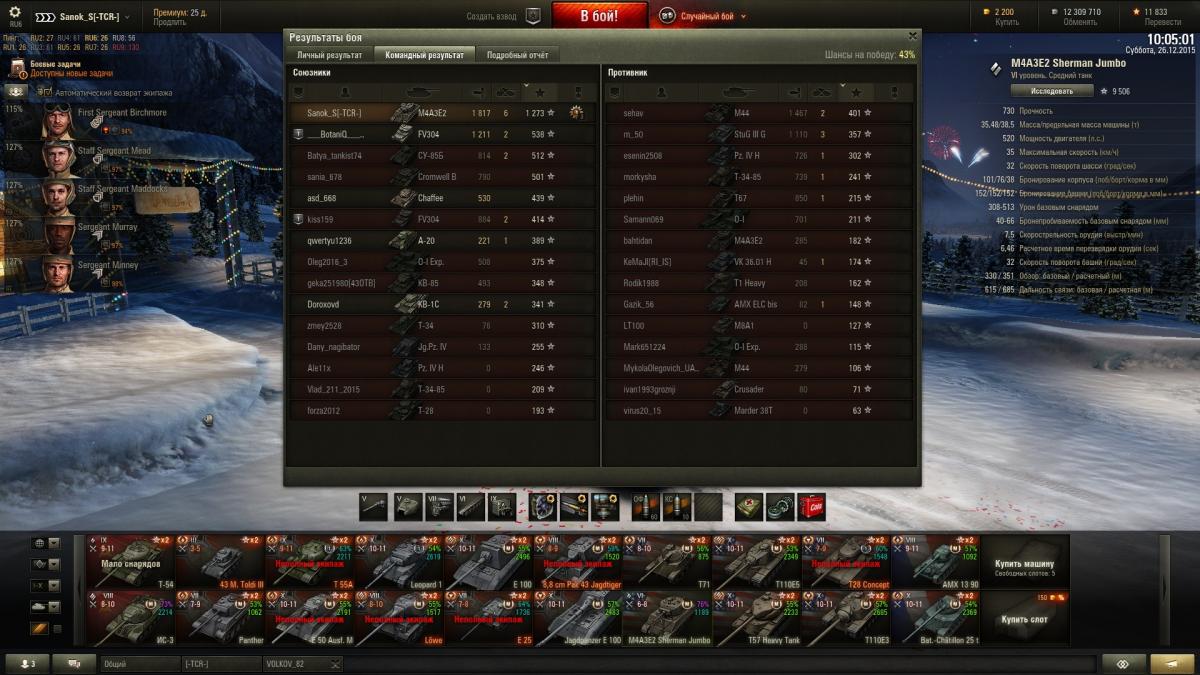The height and width of the screenshot is (675, 1200).
Task: Close the Результаты боя window
Action: (x=911, y=36)
